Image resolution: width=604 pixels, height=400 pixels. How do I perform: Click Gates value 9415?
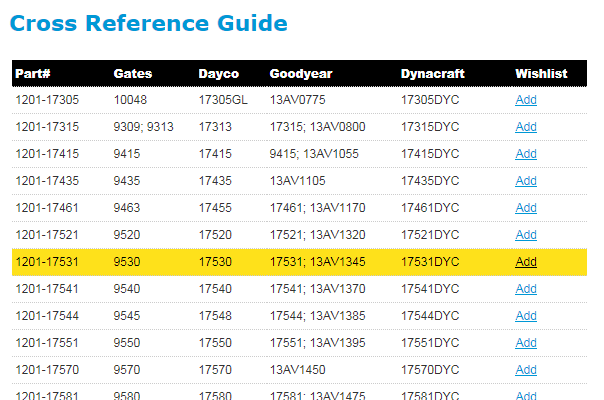pyautogui.click(x=127, y=154)
